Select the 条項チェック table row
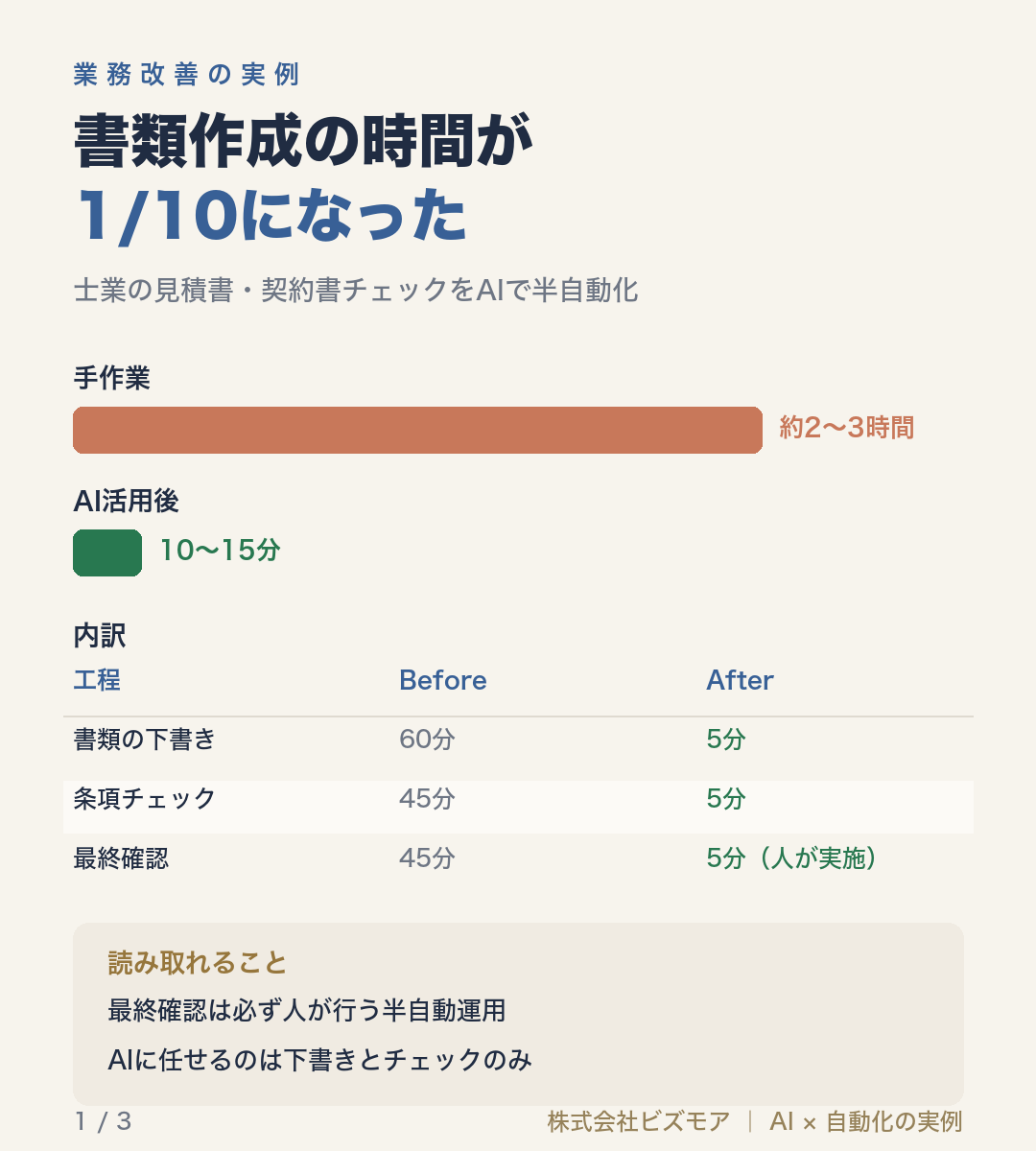Screen dimensions: 1036x1151 [518, 799]
